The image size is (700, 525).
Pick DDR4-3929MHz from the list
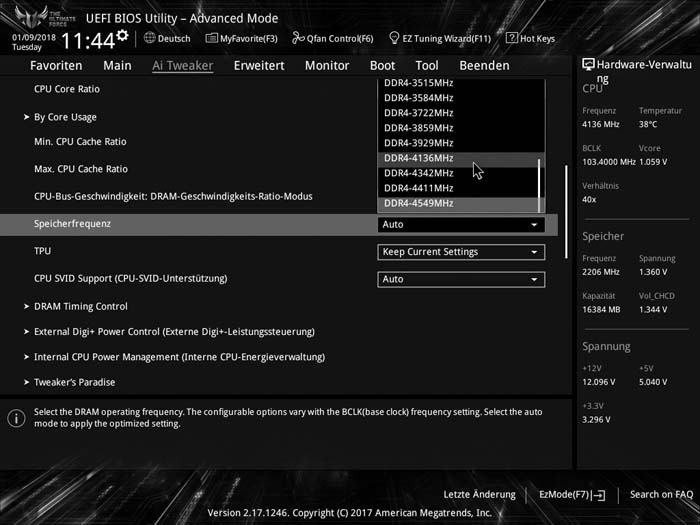pyautogui.click(x=461, y=143)
